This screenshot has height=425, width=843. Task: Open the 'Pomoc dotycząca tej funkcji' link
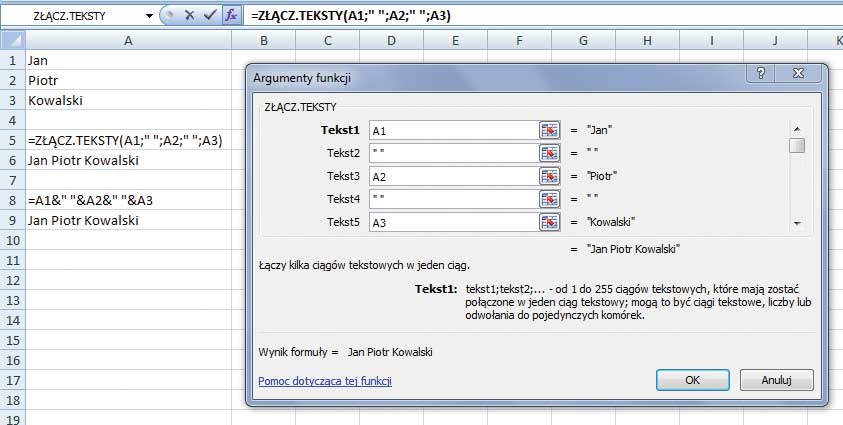324,381
